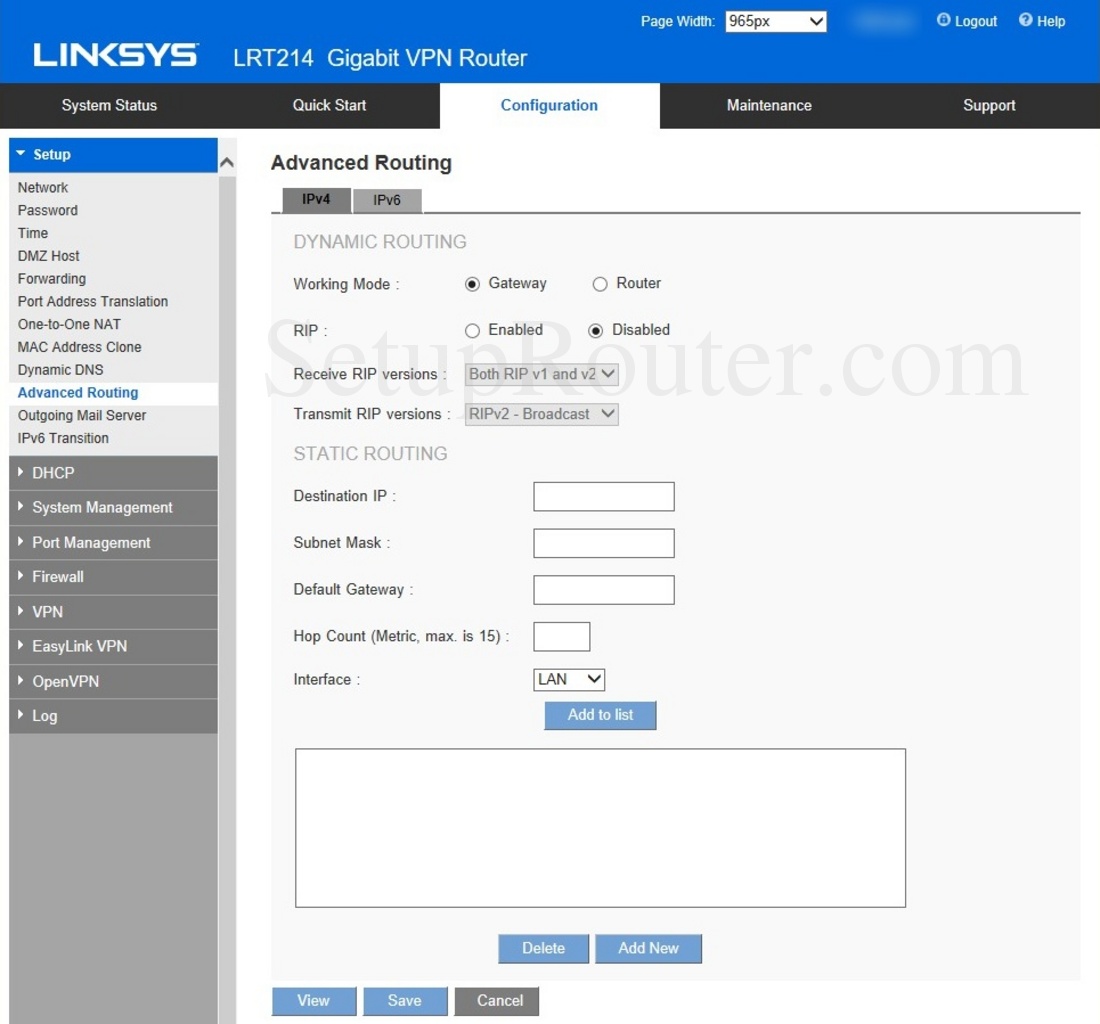1100x1024 pixels.
Task: Save the routing settings
Action: click(x=405, y=1002)
